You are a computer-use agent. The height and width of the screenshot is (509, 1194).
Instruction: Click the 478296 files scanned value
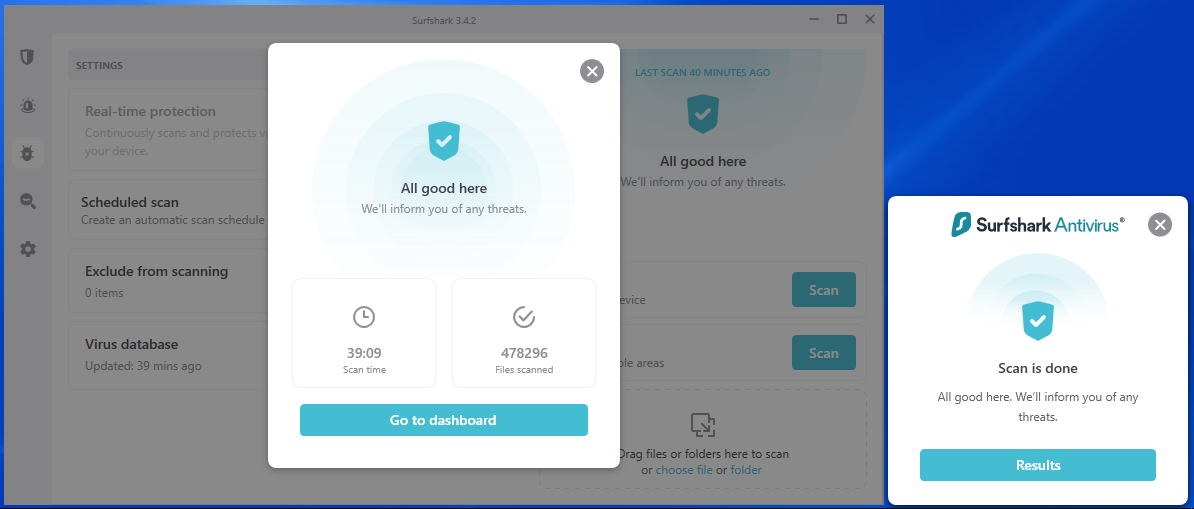(524, 353)
